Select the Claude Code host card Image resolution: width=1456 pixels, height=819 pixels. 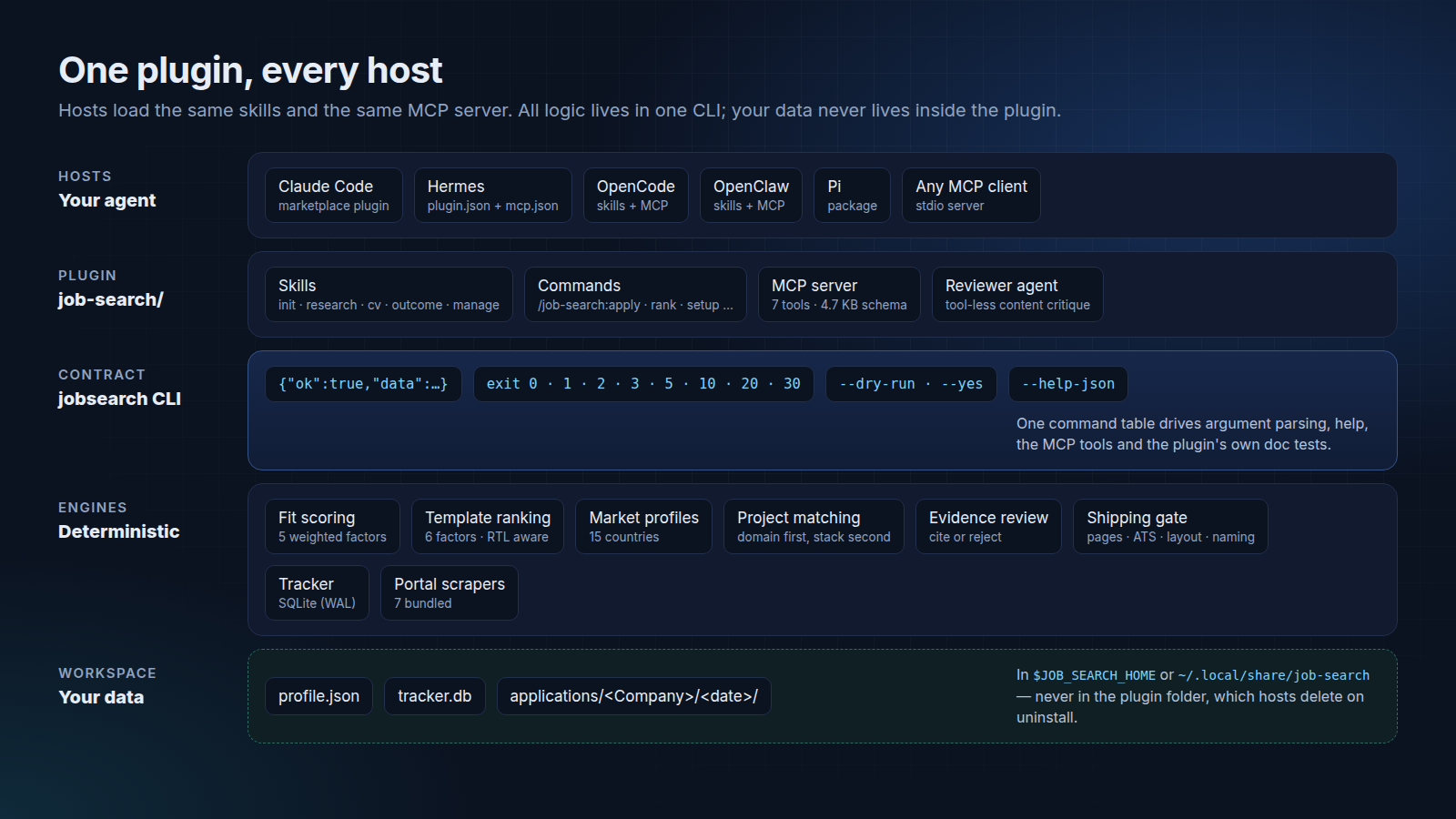[334, 195]
